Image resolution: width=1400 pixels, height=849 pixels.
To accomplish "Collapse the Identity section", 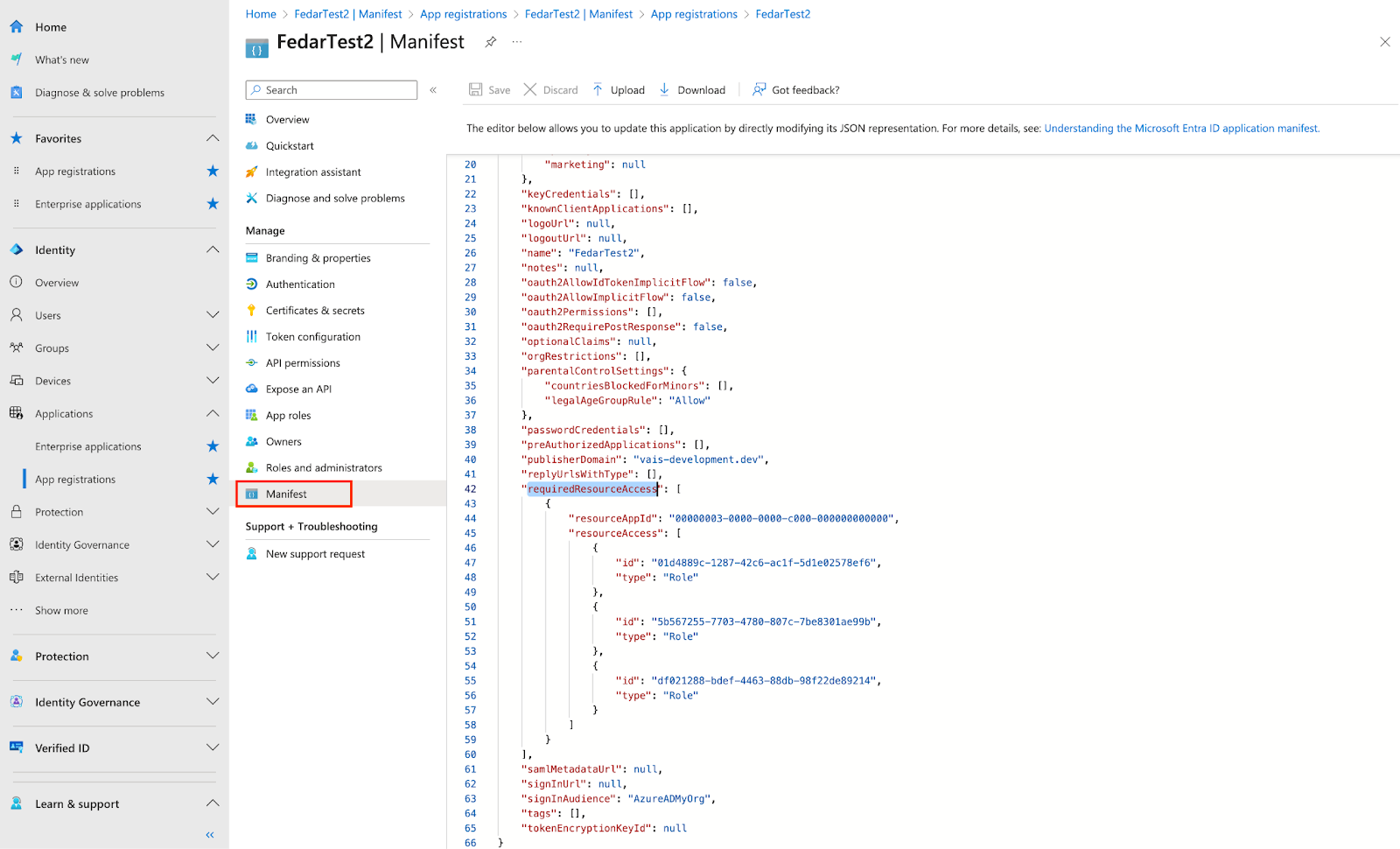I will (x=212, y=249).
